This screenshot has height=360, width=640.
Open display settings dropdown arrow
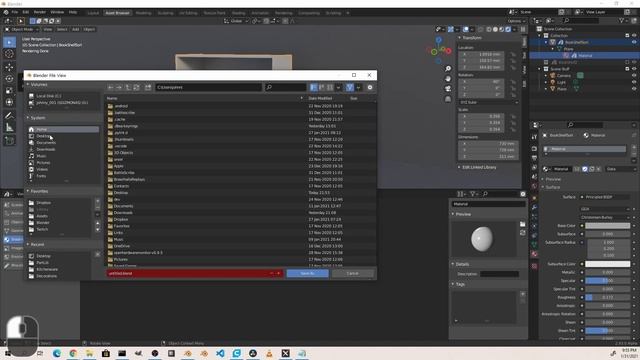click(338, 87)
